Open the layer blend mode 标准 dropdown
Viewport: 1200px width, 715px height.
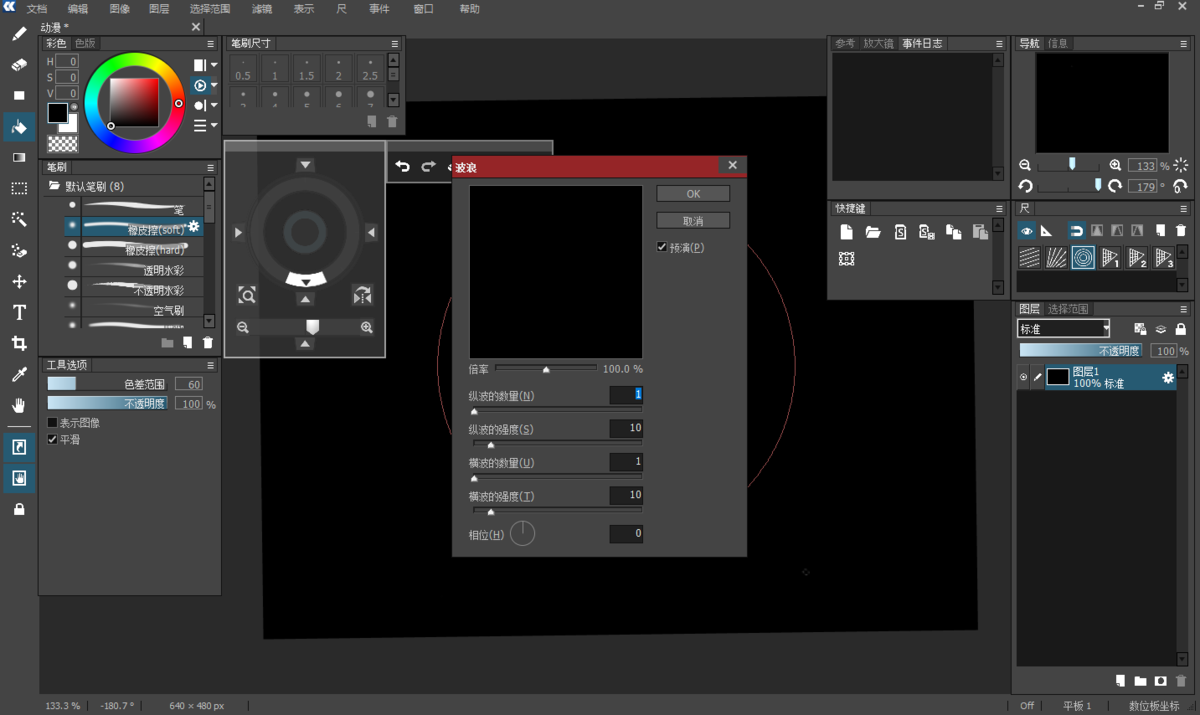click(x=1064, y=329)
